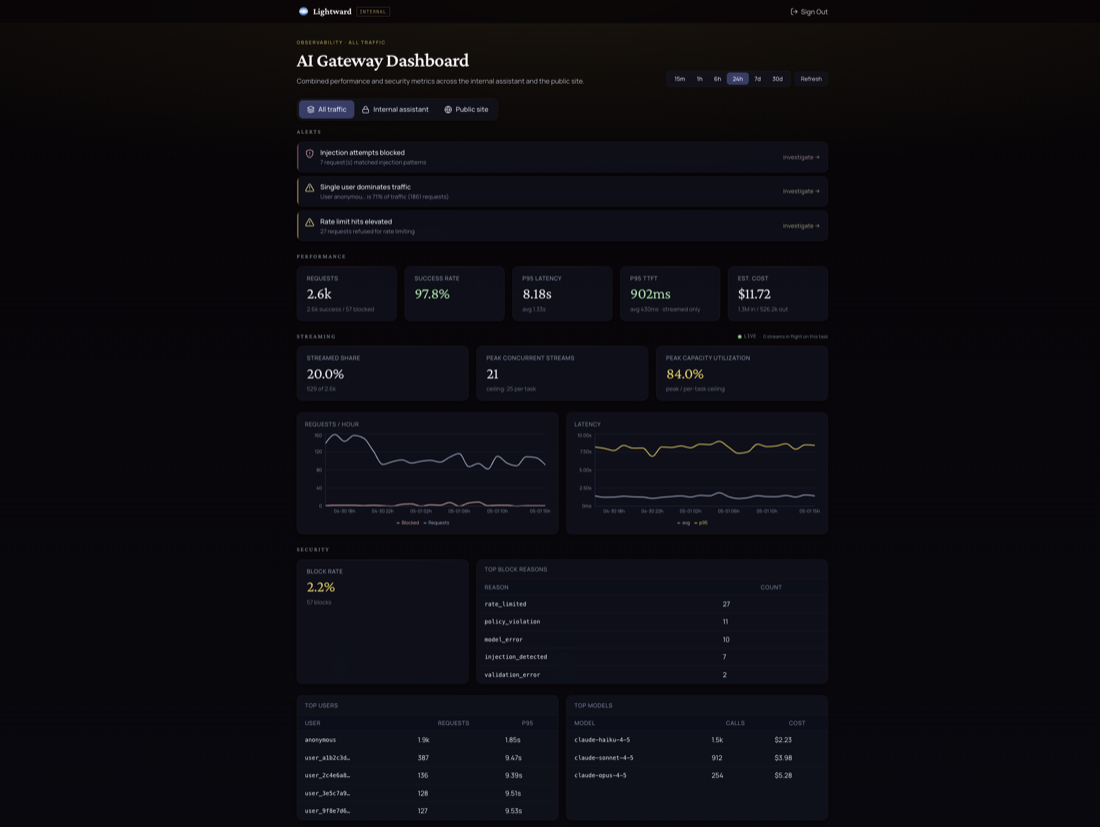Image resolution: width=1100 pixels, height=827 pixels.
Task: Click the user_9f8e7d6 user row
Action: (427, 811)
